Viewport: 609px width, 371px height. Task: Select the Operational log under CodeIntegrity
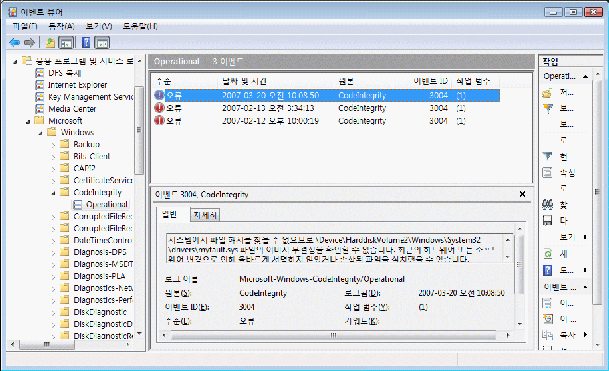106,204
